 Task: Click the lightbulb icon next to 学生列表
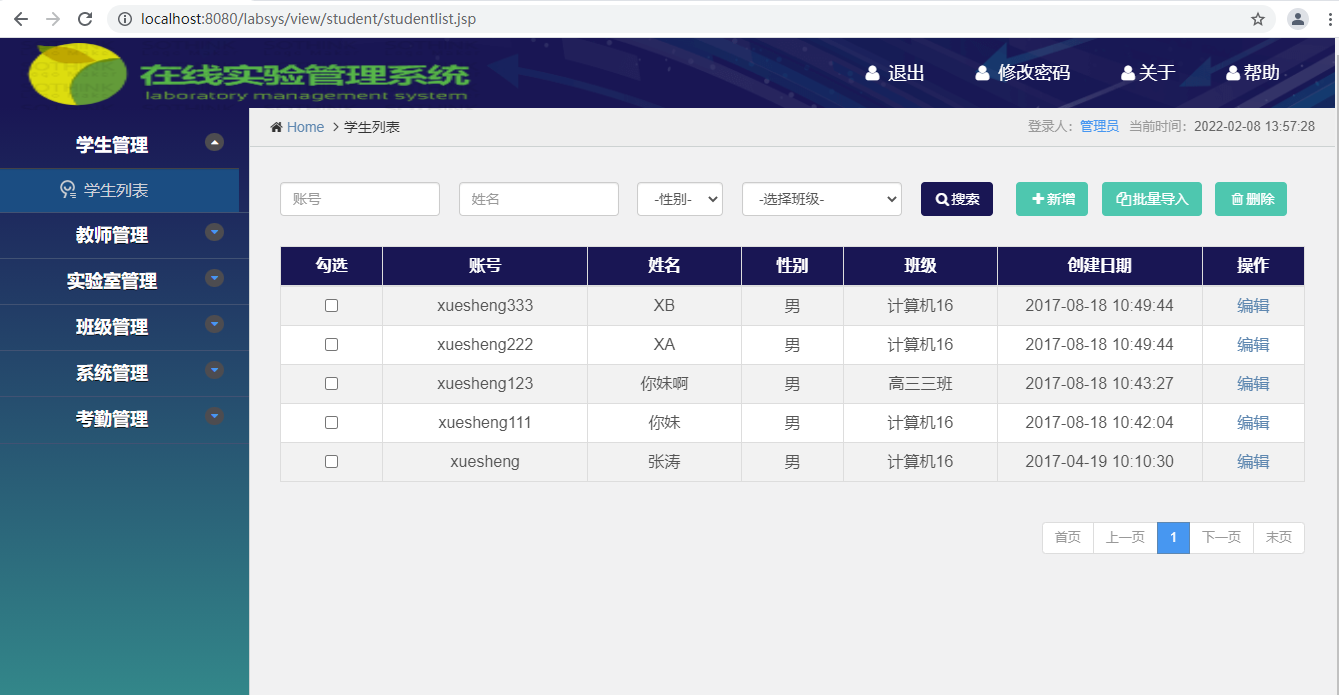(68, 189)
